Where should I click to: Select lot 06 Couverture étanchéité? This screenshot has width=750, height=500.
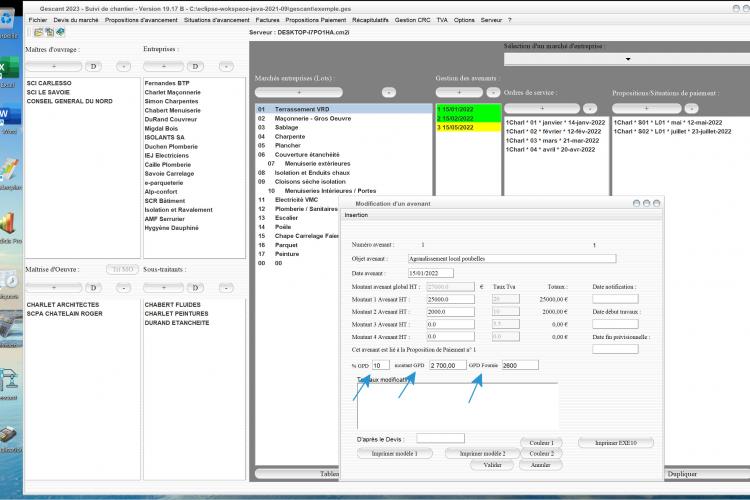(344, 155)
